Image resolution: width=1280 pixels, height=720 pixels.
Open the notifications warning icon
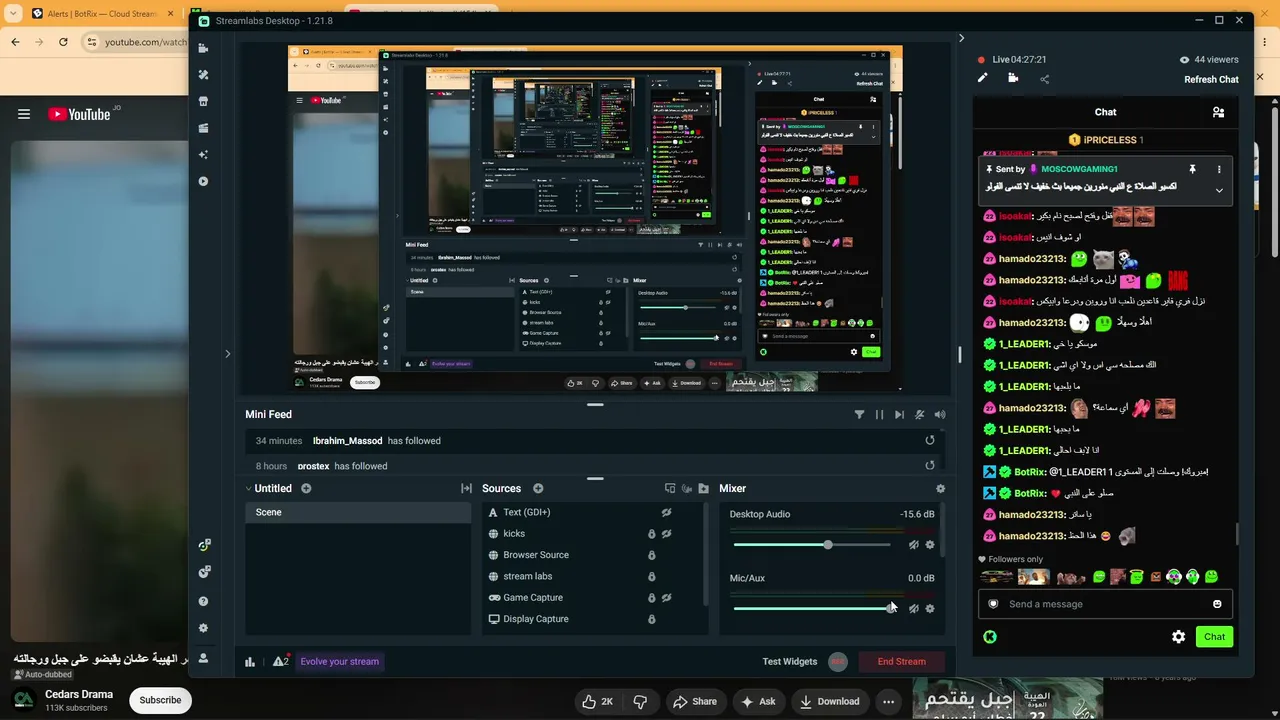pos(280,661)
